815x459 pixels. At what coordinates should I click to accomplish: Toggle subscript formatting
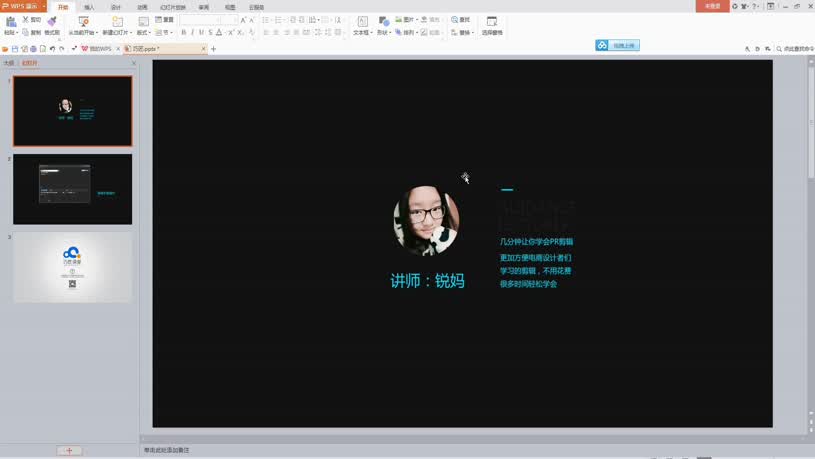click(240, 32)
